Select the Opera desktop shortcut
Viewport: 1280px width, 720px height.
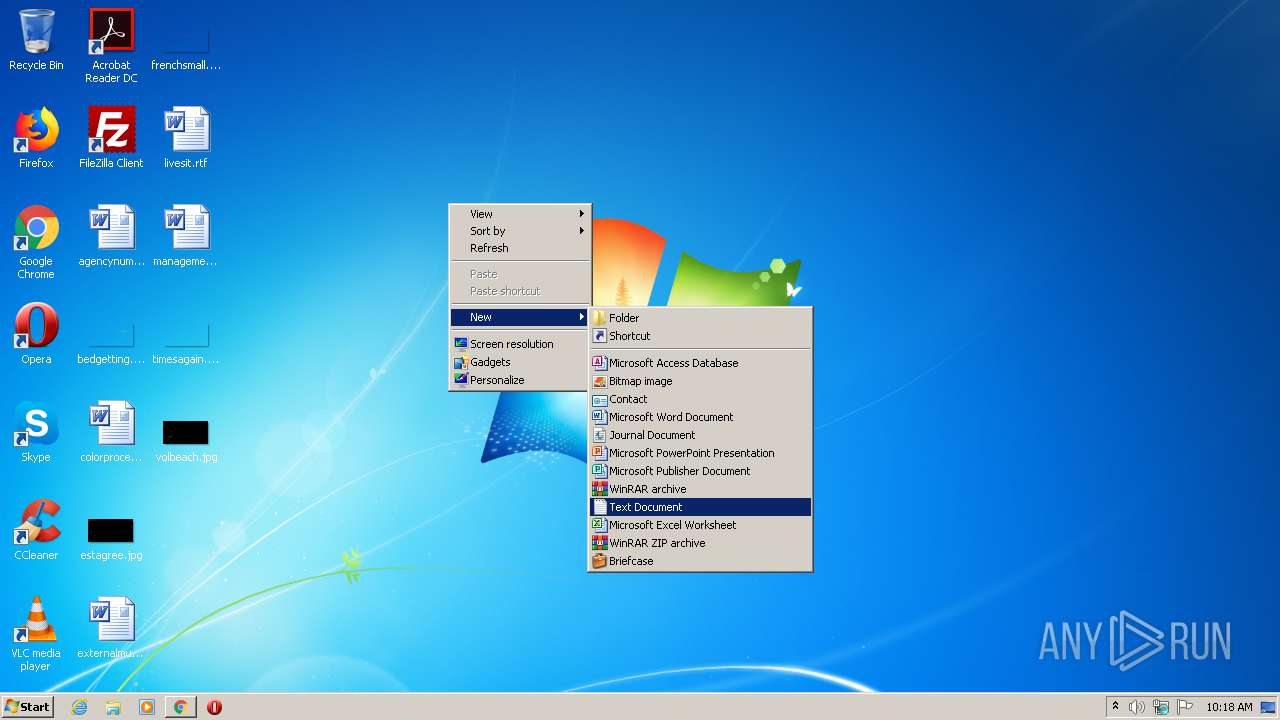click(x=36, y=334)
